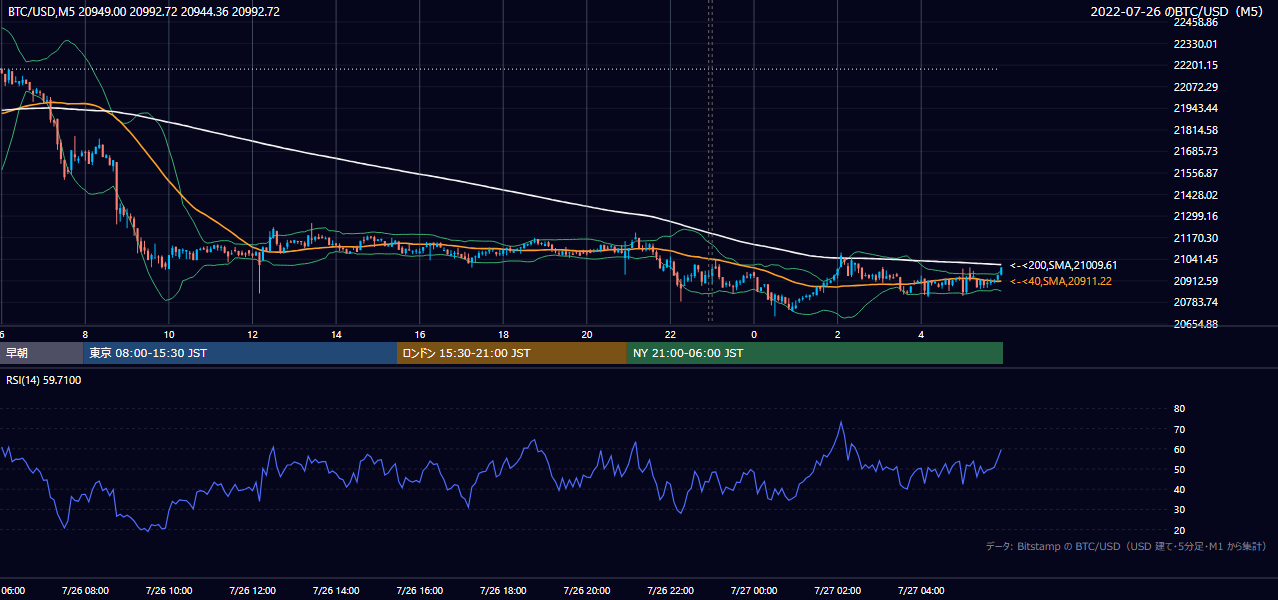The height and width of the screenshot is (600, 1278).
Task: Select the 早朝 session bar
Action: pos(42,353)
